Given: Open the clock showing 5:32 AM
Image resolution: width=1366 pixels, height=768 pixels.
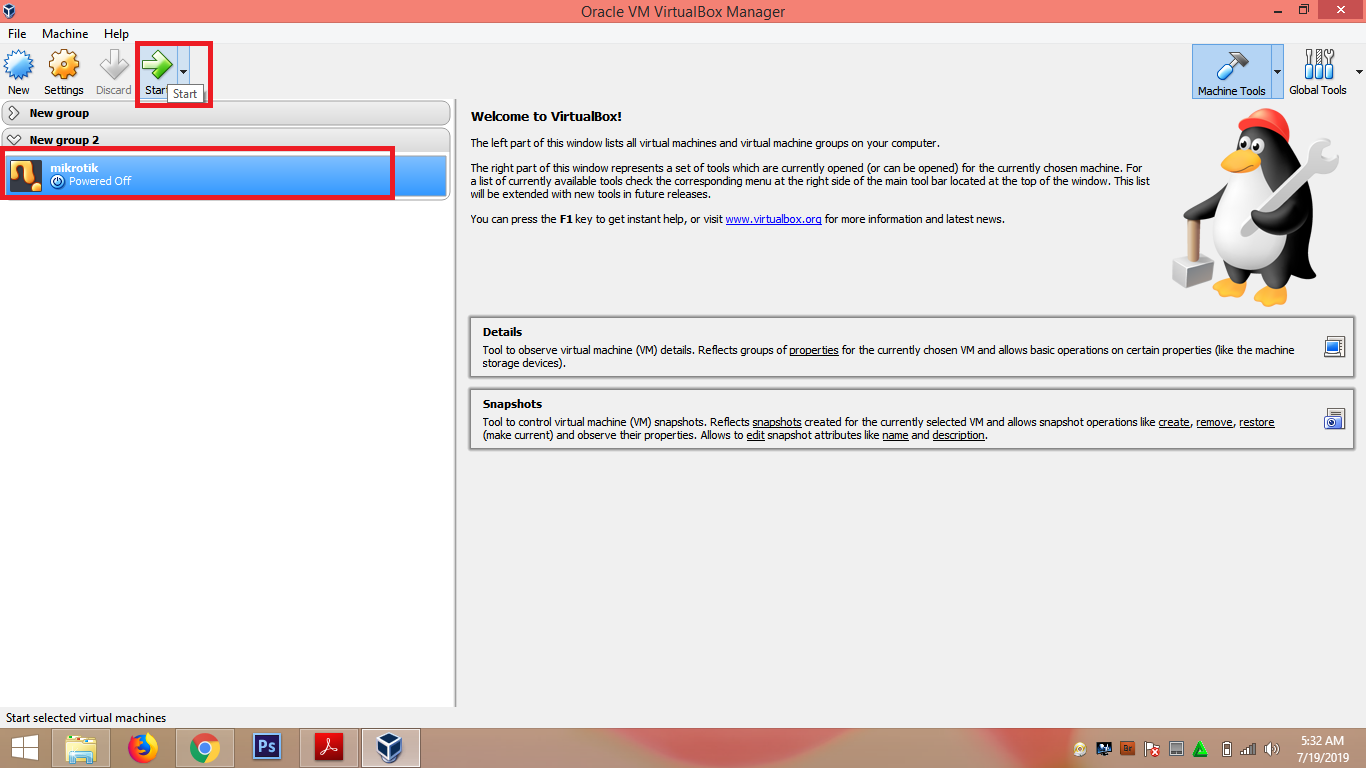Looking at the screenshot, I should point(1322,748).
